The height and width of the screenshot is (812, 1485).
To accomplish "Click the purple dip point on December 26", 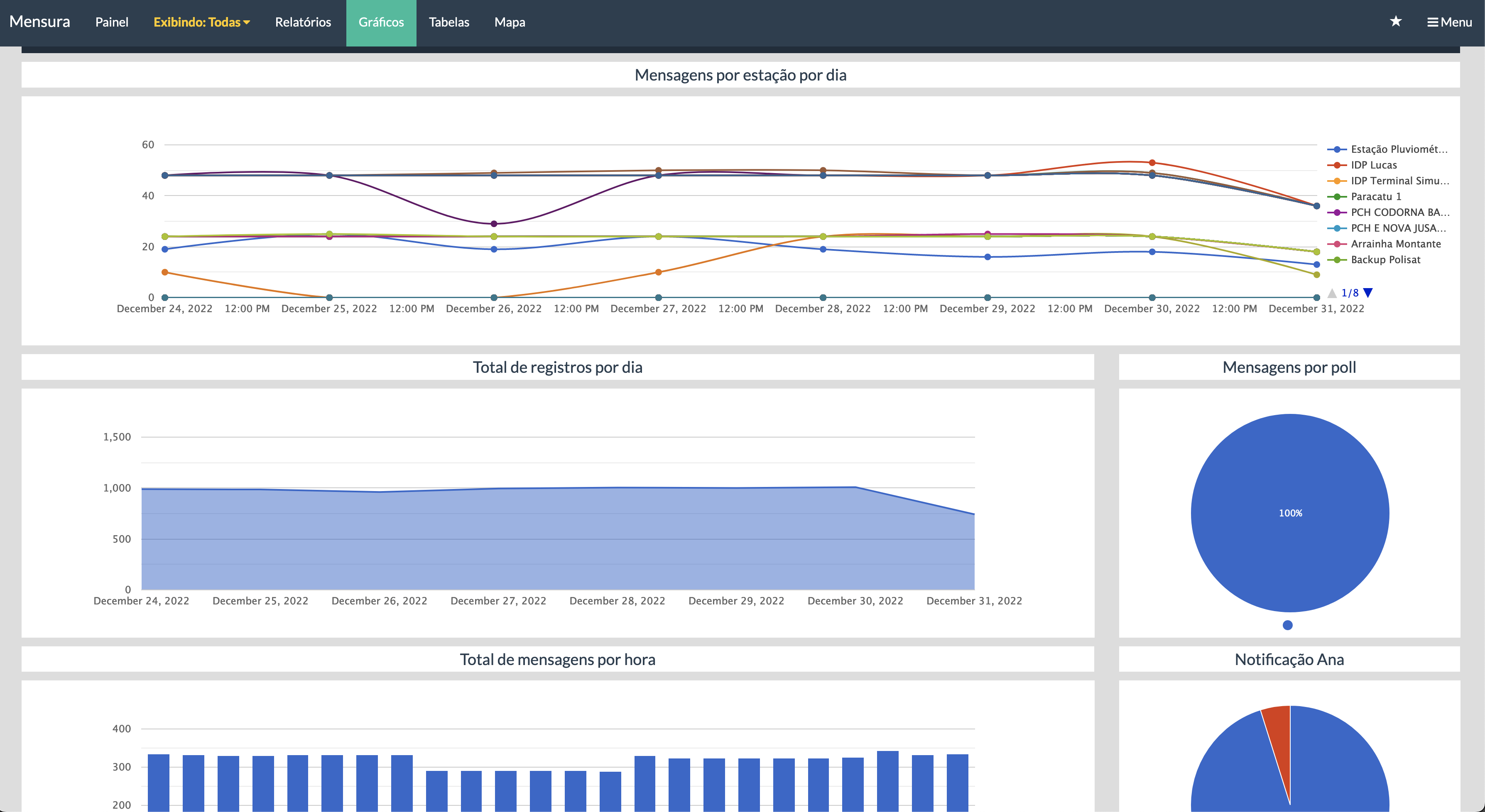I will 493,224.
